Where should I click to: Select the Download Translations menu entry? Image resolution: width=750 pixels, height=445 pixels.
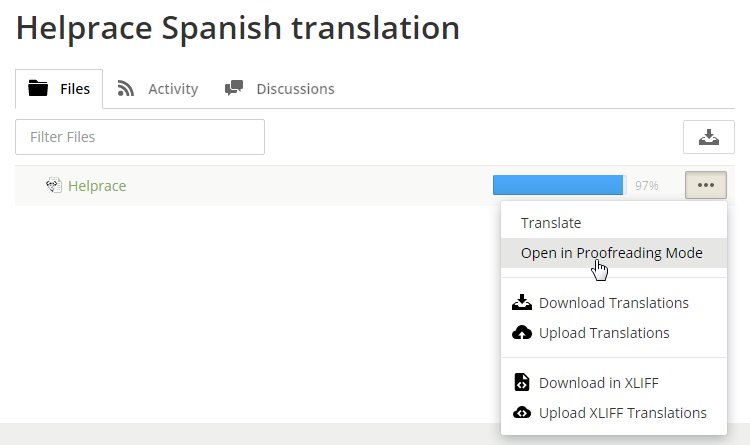613,303
